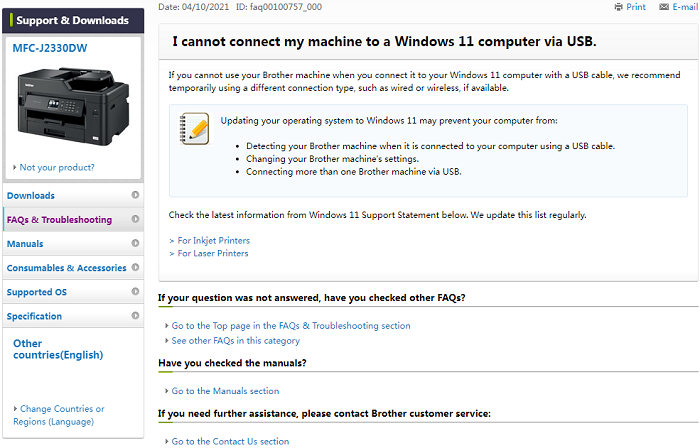The image size is (700, 448).
Task: Open the For Laser Printers link
Action: point(212,253)
